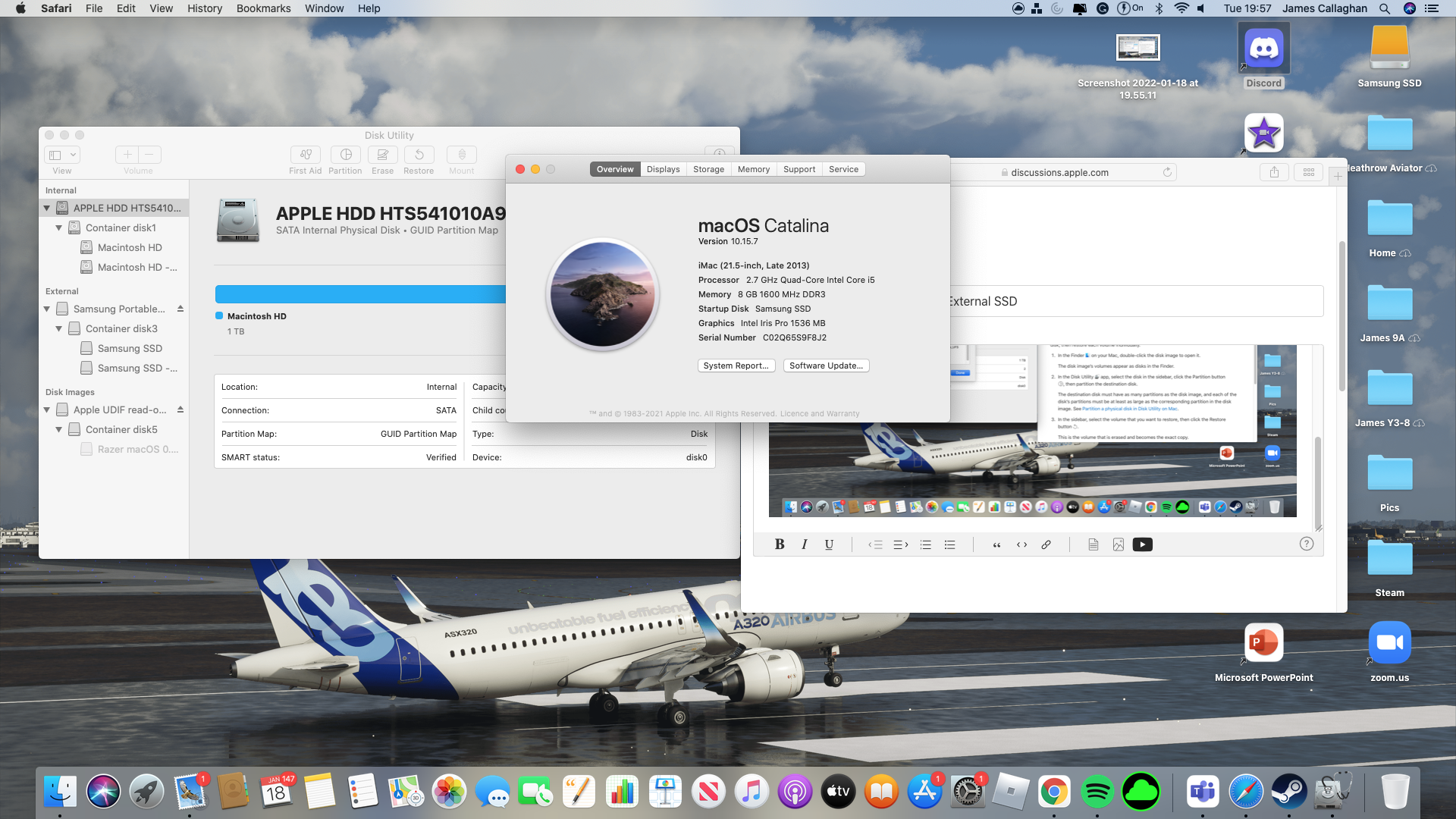The image size is (1456, 819).
Task: Click the discussions.apple.com address field
Action: (x=1059, y=172)
